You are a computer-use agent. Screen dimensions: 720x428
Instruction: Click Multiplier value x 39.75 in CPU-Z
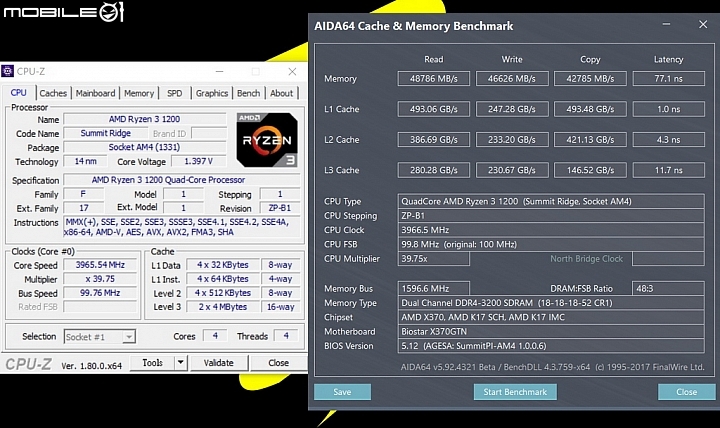pyautogui.click(x=100, y=279)
